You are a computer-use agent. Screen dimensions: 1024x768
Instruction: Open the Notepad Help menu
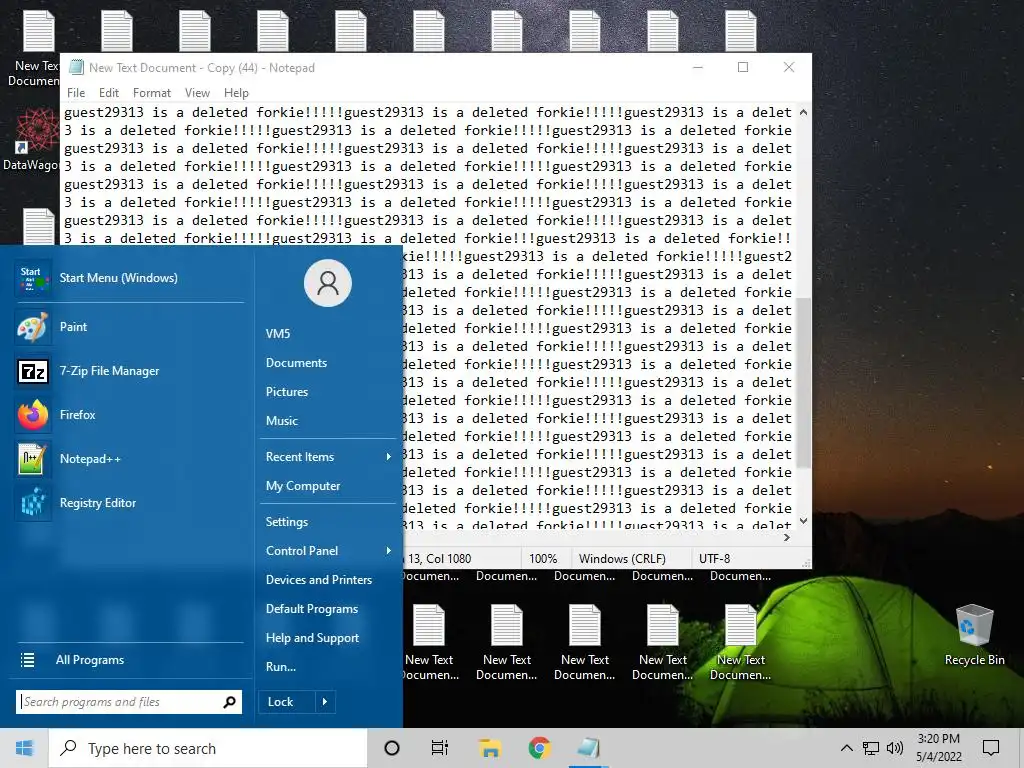pyautogui.click(x=236, y=93)
